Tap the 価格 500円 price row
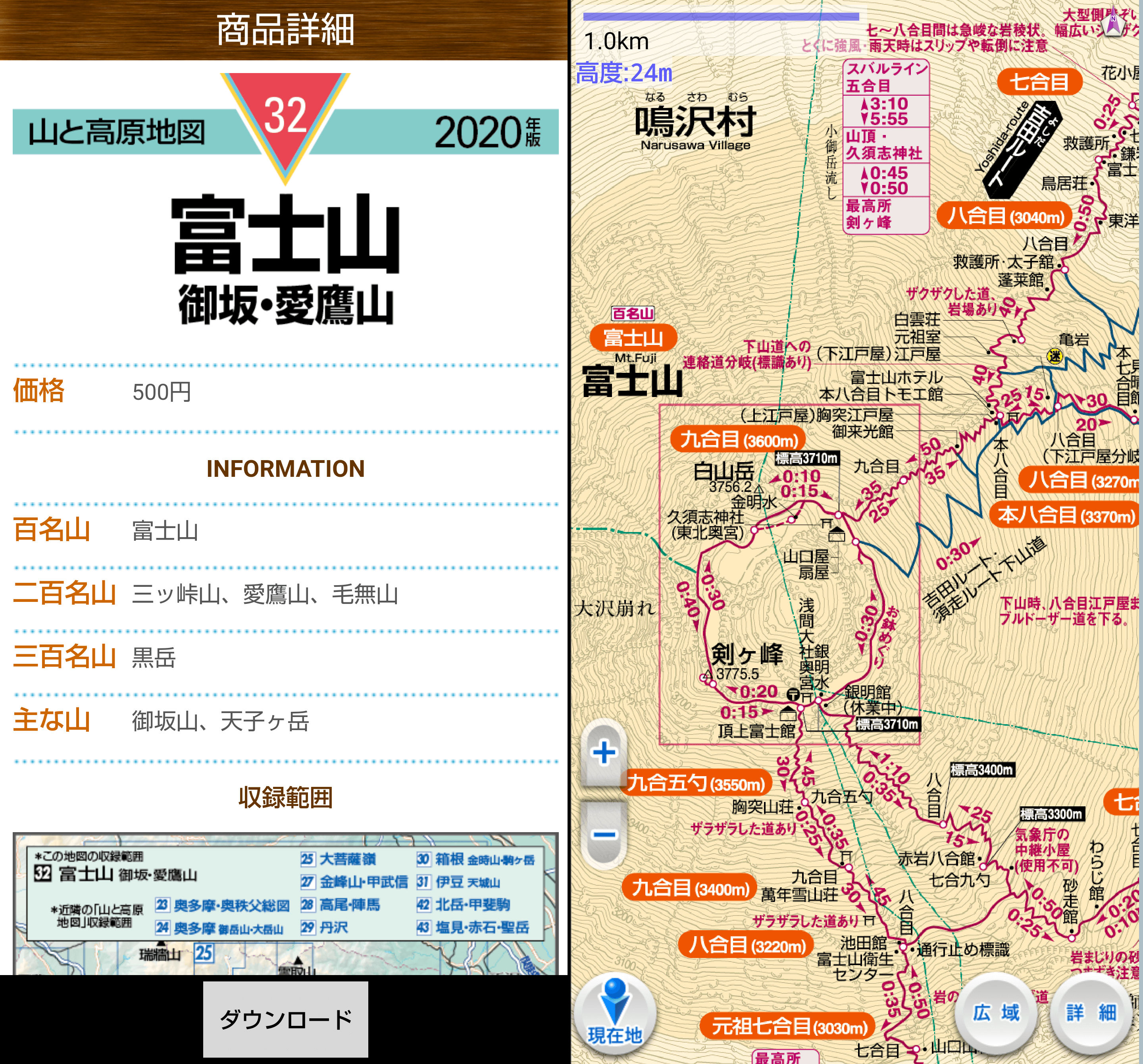Screen dimensions: 1143x1064 285,392
